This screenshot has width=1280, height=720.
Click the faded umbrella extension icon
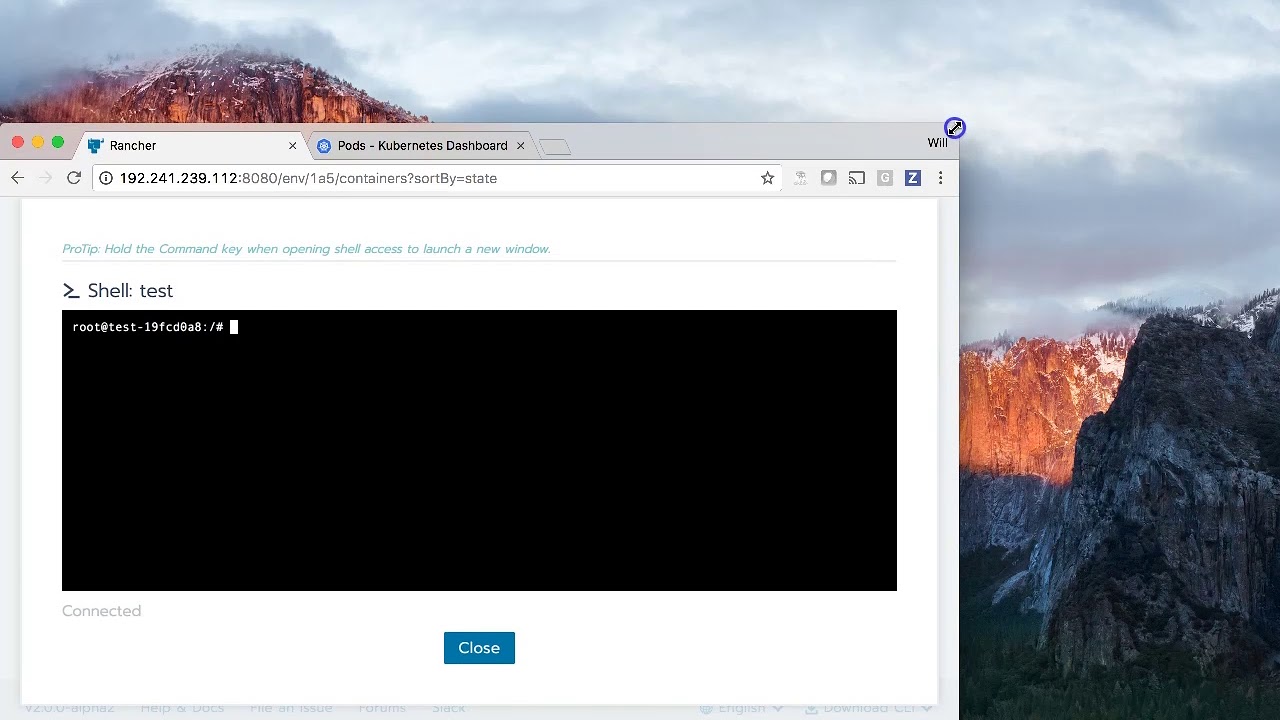pos(800,178)
